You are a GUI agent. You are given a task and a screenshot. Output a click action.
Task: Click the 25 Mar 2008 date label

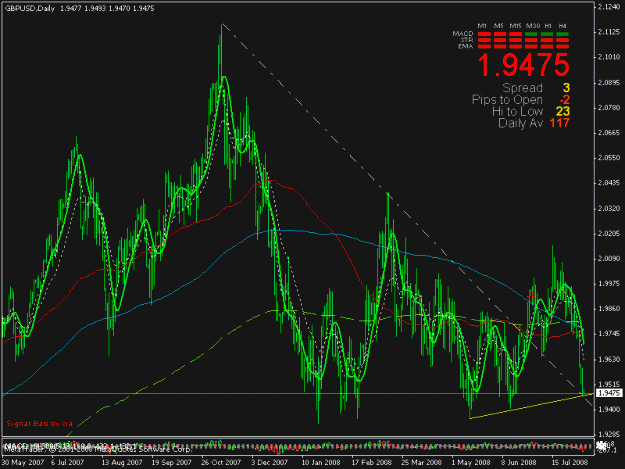point(421,462)
